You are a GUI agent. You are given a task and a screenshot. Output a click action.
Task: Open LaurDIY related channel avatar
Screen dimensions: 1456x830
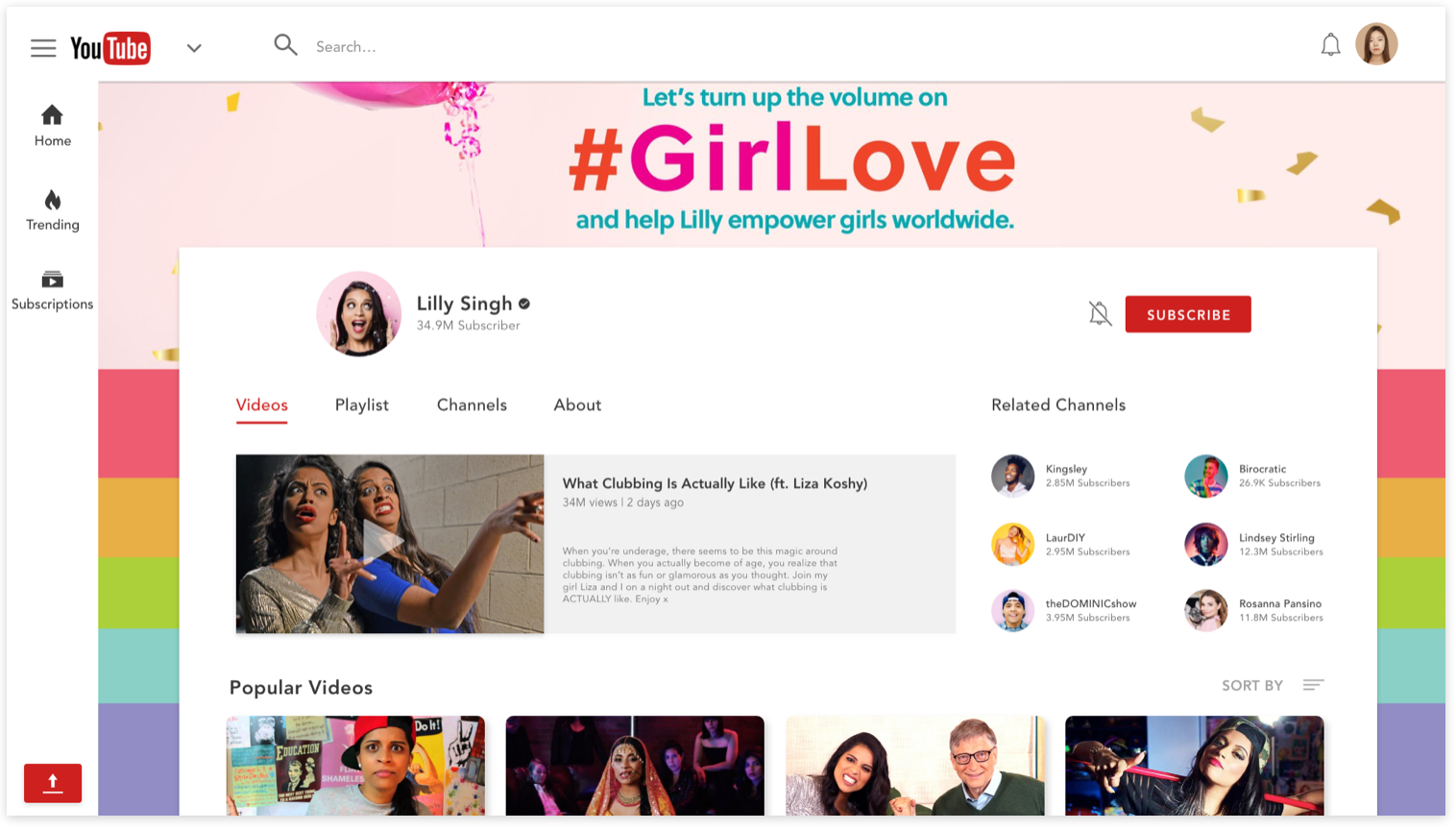(1013, 544)
